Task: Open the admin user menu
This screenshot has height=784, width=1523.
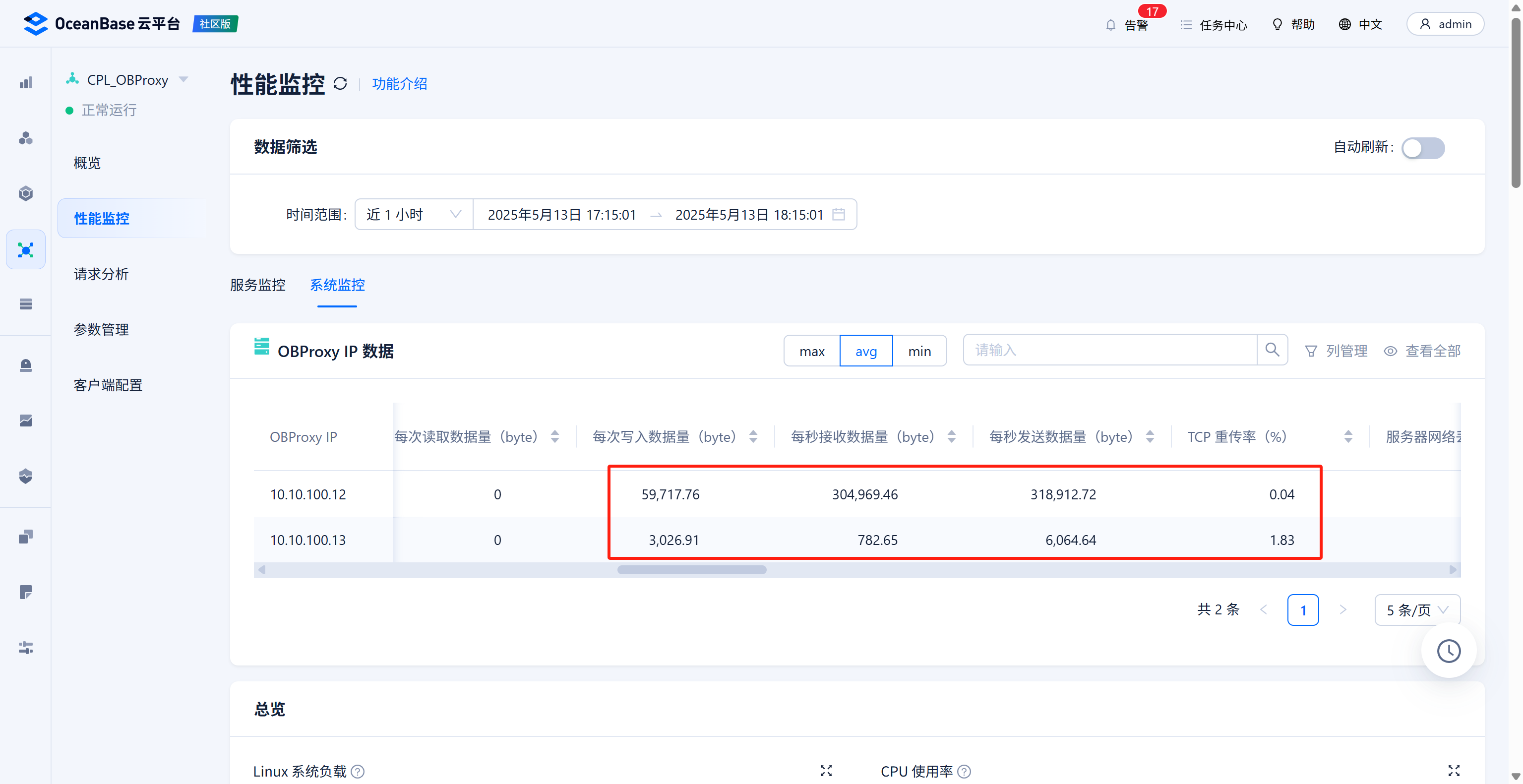Action: tap(1445, 24)
